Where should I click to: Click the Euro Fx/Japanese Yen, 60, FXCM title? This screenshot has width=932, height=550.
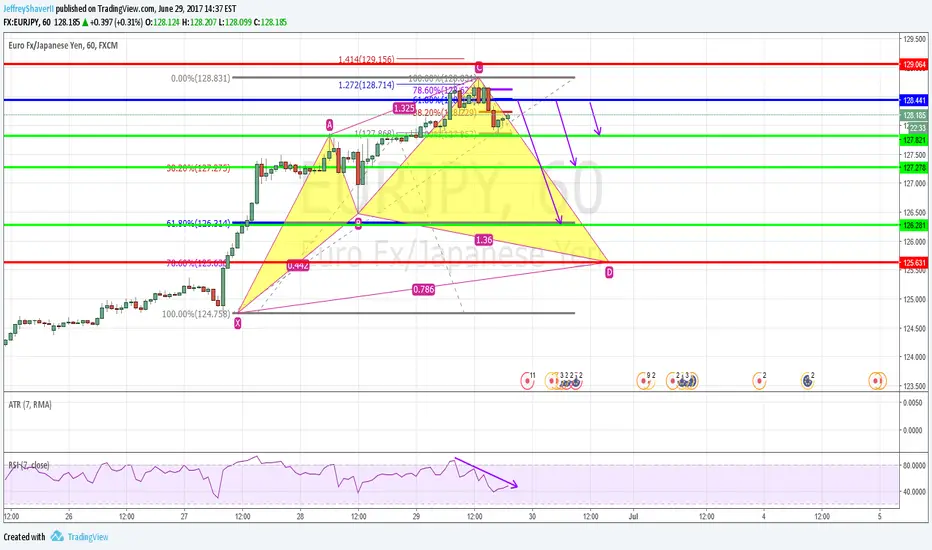point(63,45)
